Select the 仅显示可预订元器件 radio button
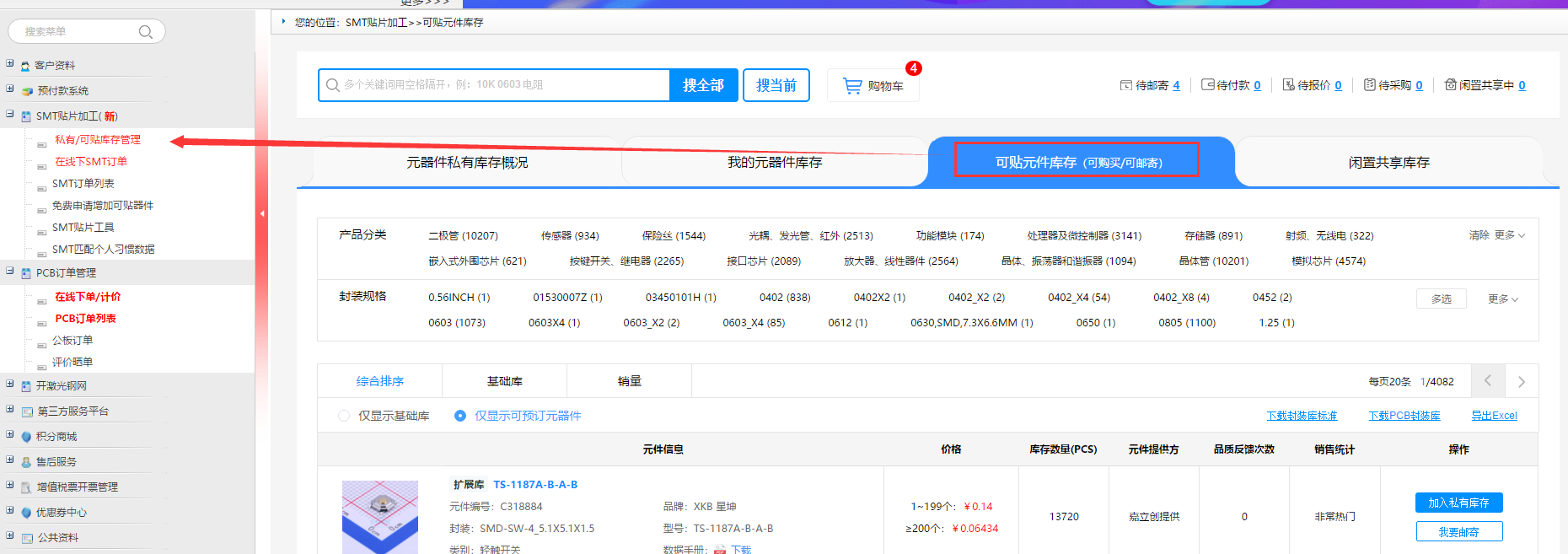The height and width of the screenshot is (554, 1568). (x=460, y=416)
